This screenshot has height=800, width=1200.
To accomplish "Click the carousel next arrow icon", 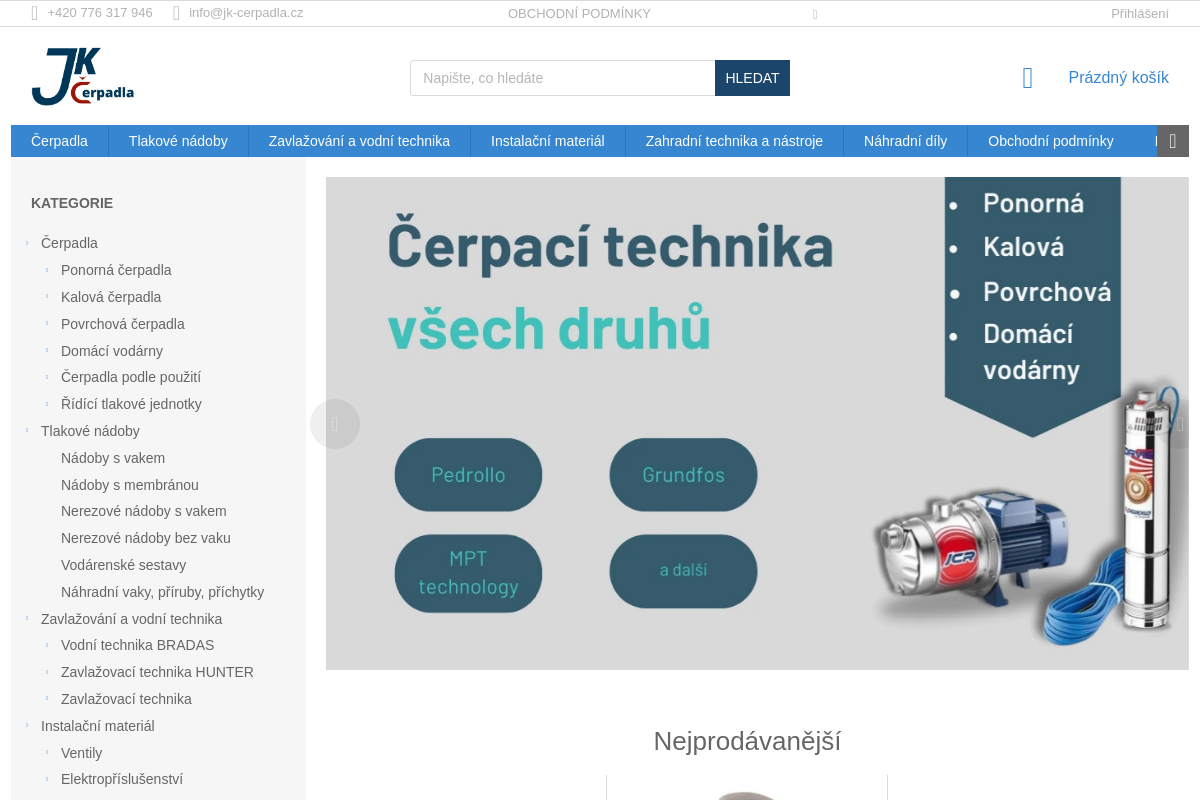I will click(1180, 424).
